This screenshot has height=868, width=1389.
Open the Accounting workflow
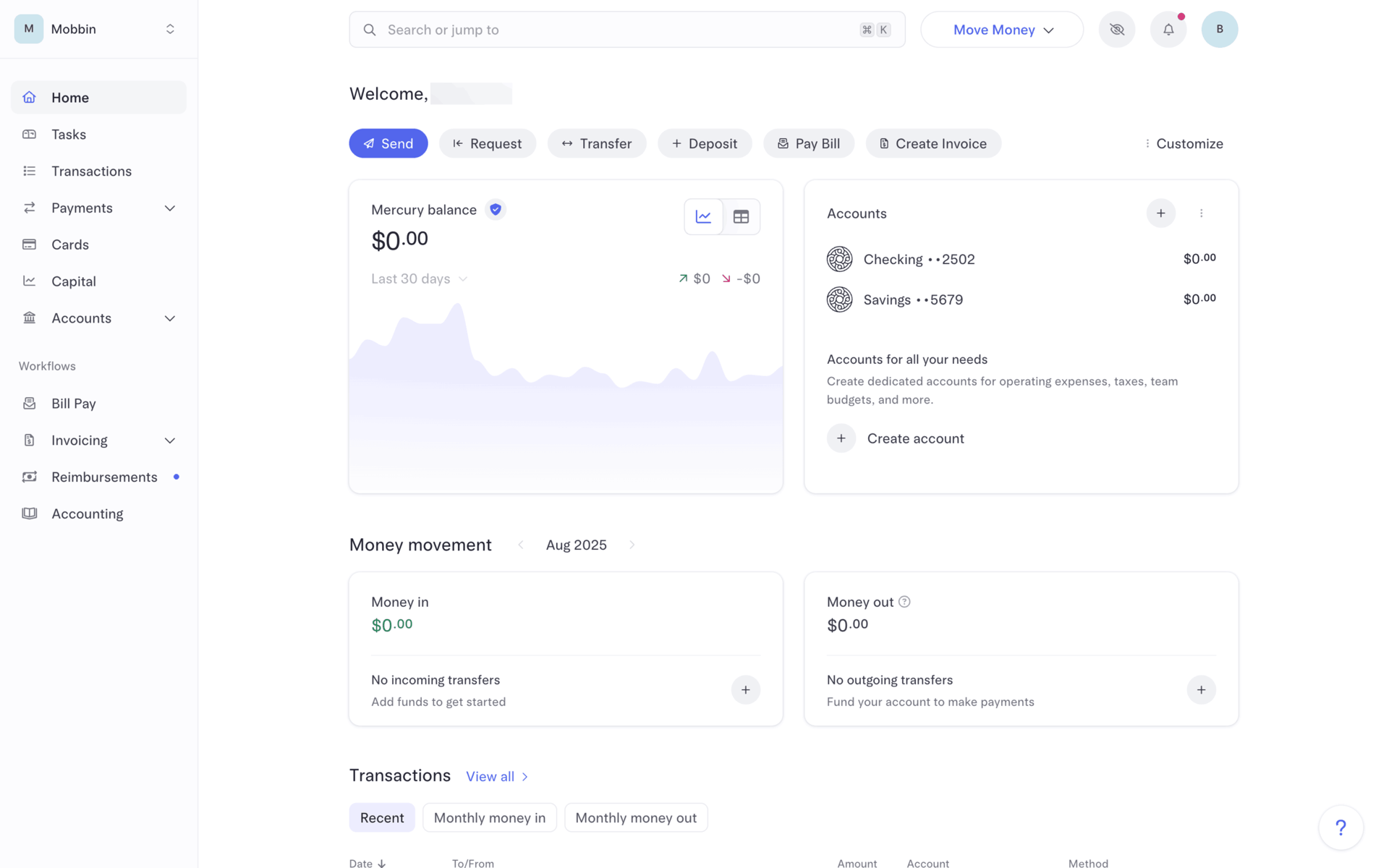pos(98,514)
